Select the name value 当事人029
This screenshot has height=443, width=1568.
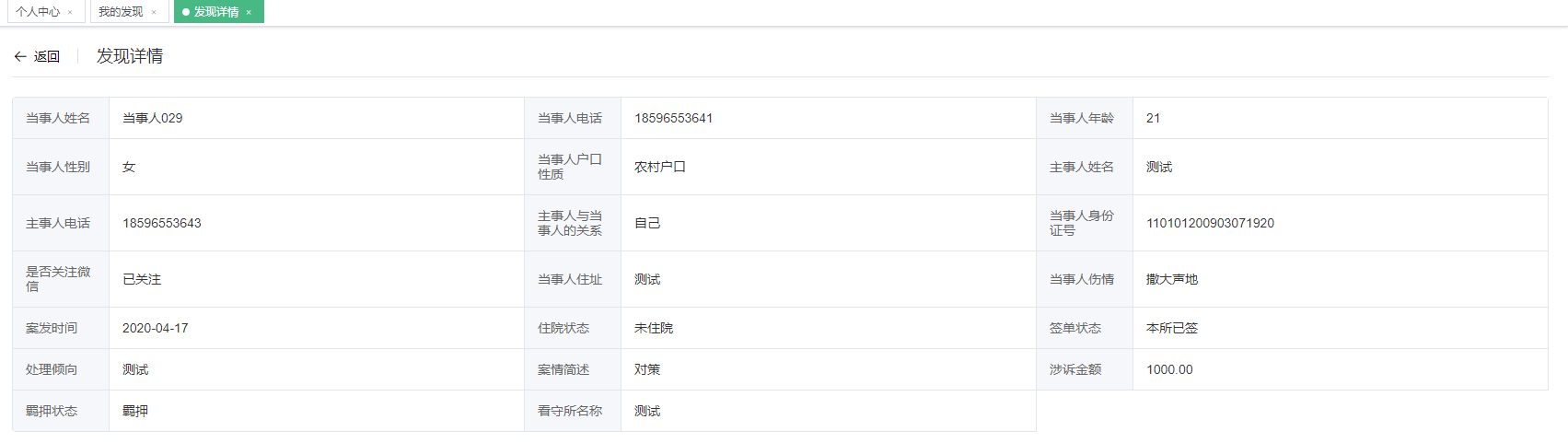click(152, 118)
